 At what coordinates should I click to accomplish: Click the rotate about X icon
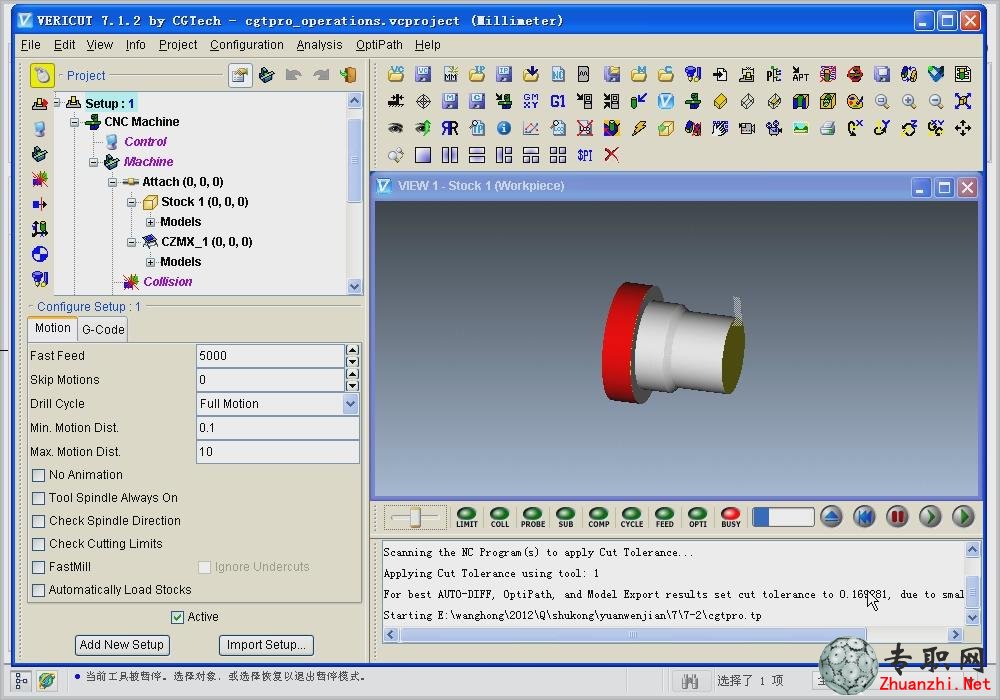coord(855,128)
